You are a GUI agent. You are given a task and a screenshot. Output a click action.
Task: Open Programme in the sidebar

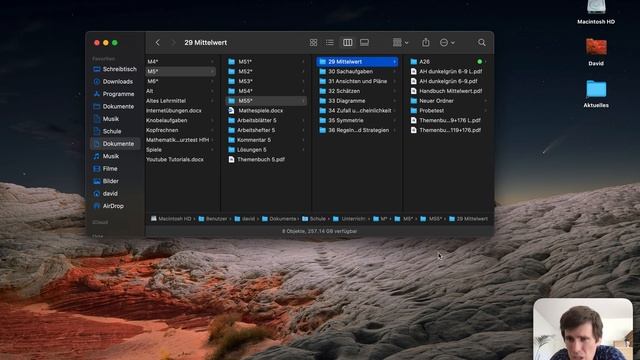[x=115, y=94]
